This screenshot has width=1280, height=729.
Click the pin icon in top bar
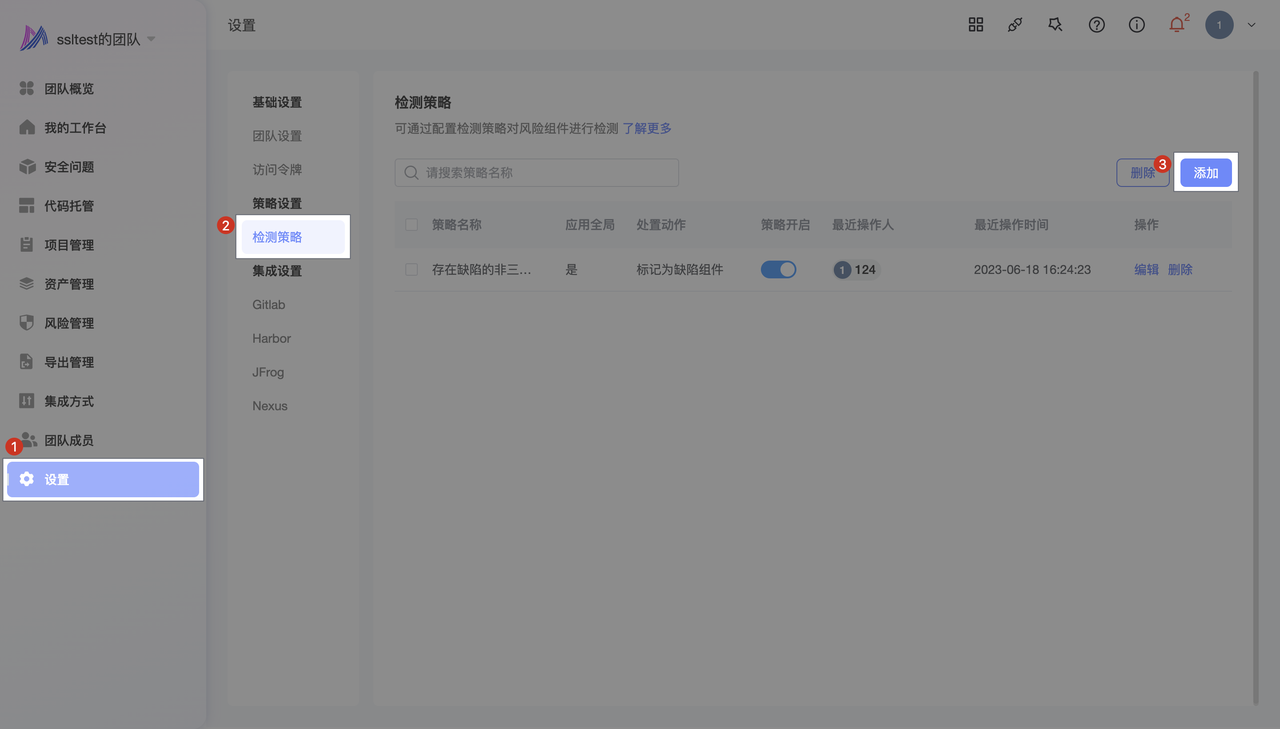tap(1056, 25)
